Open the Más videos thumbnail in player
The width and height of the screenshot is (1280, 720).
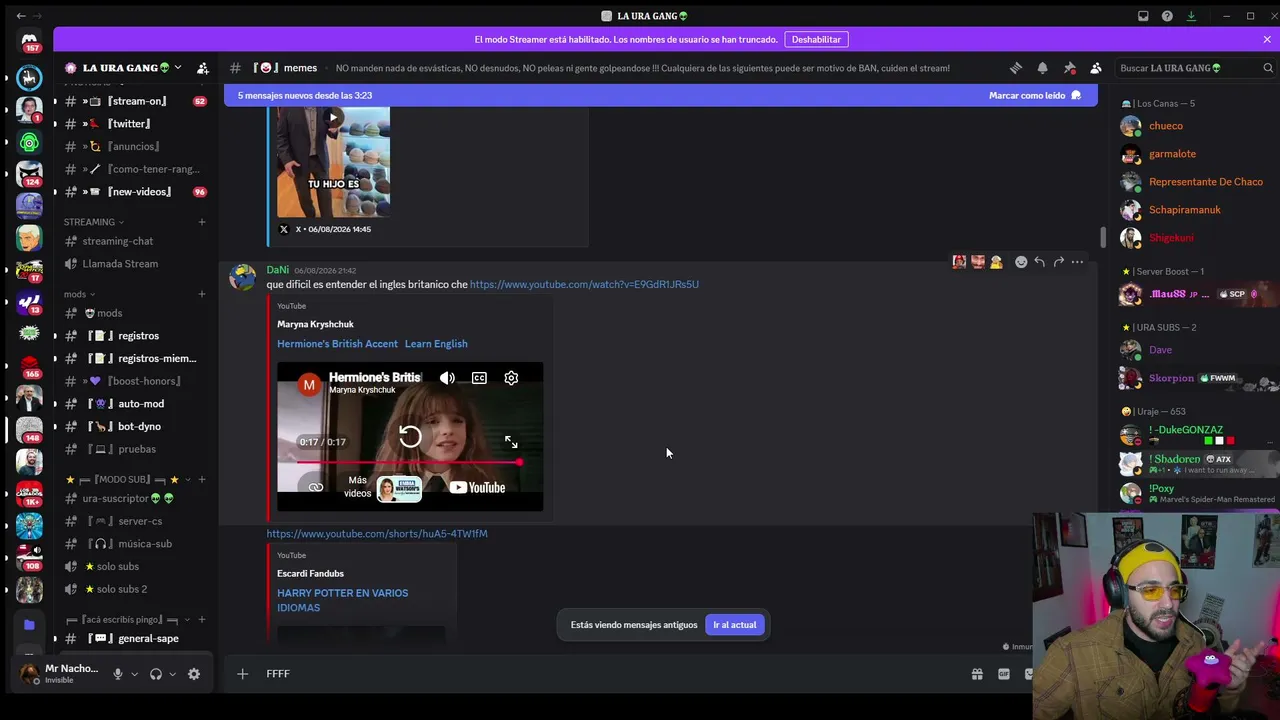click(399, 488)
